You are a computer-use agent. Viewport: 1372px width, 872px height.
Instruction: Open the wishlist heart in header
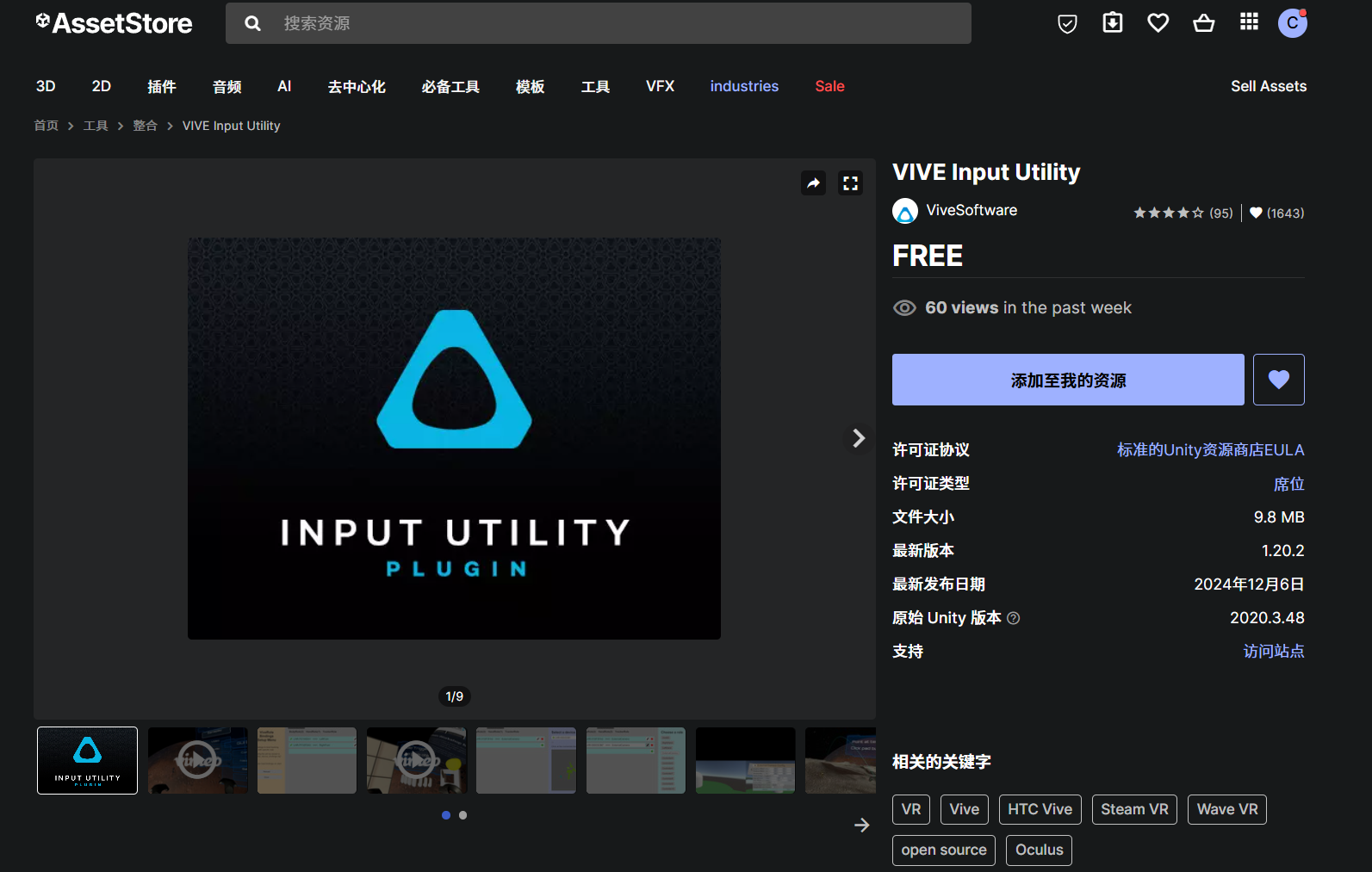[x=1158, y=23]
